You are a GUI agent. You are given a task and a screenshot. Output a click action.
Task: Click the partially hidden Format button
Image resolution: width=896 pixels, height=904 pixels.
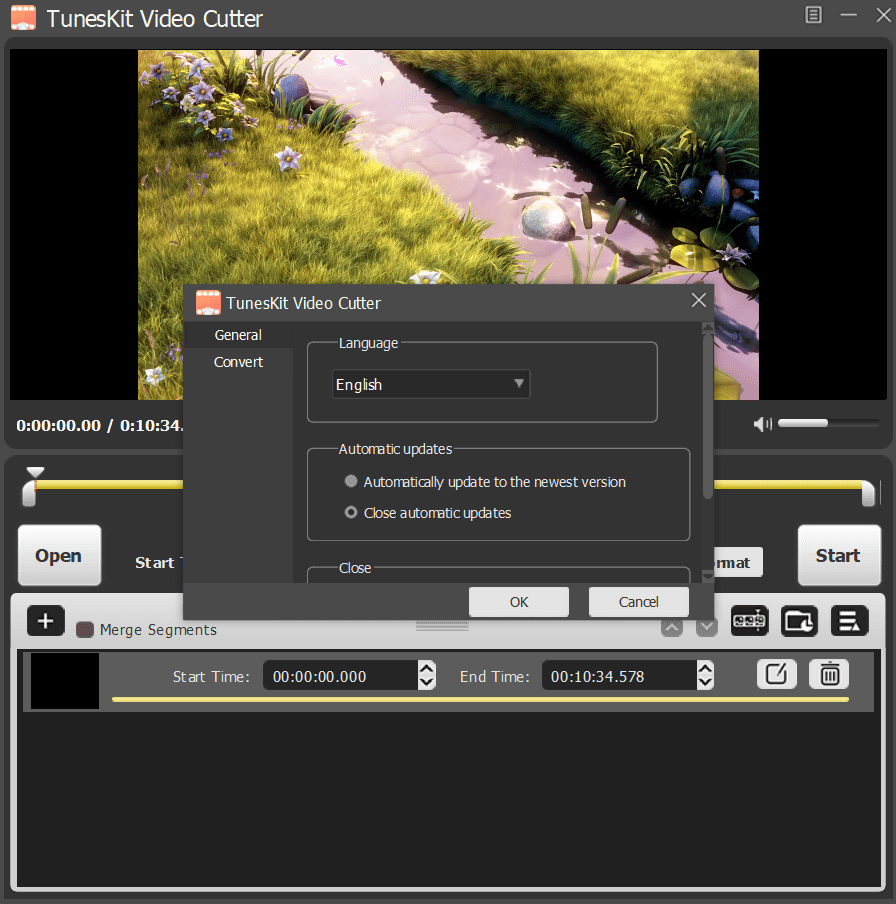pos(738,562)
